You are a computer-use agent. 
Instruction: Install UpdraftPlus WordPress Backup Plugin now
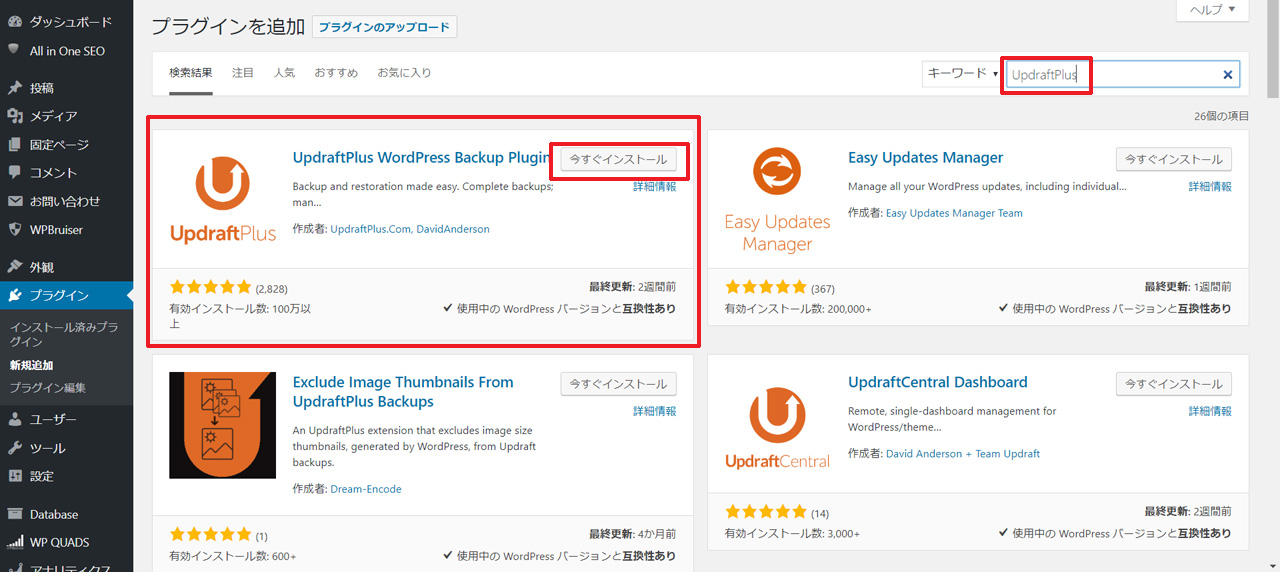point(618,159)
